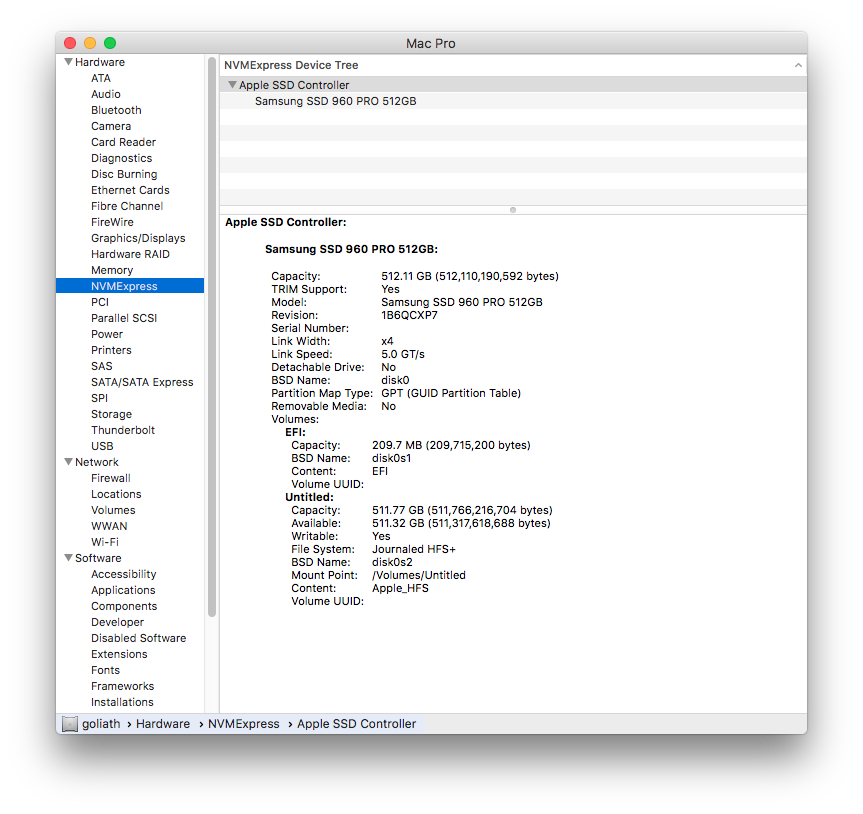
Task: Open Applications list
Action: pos(123,589)
